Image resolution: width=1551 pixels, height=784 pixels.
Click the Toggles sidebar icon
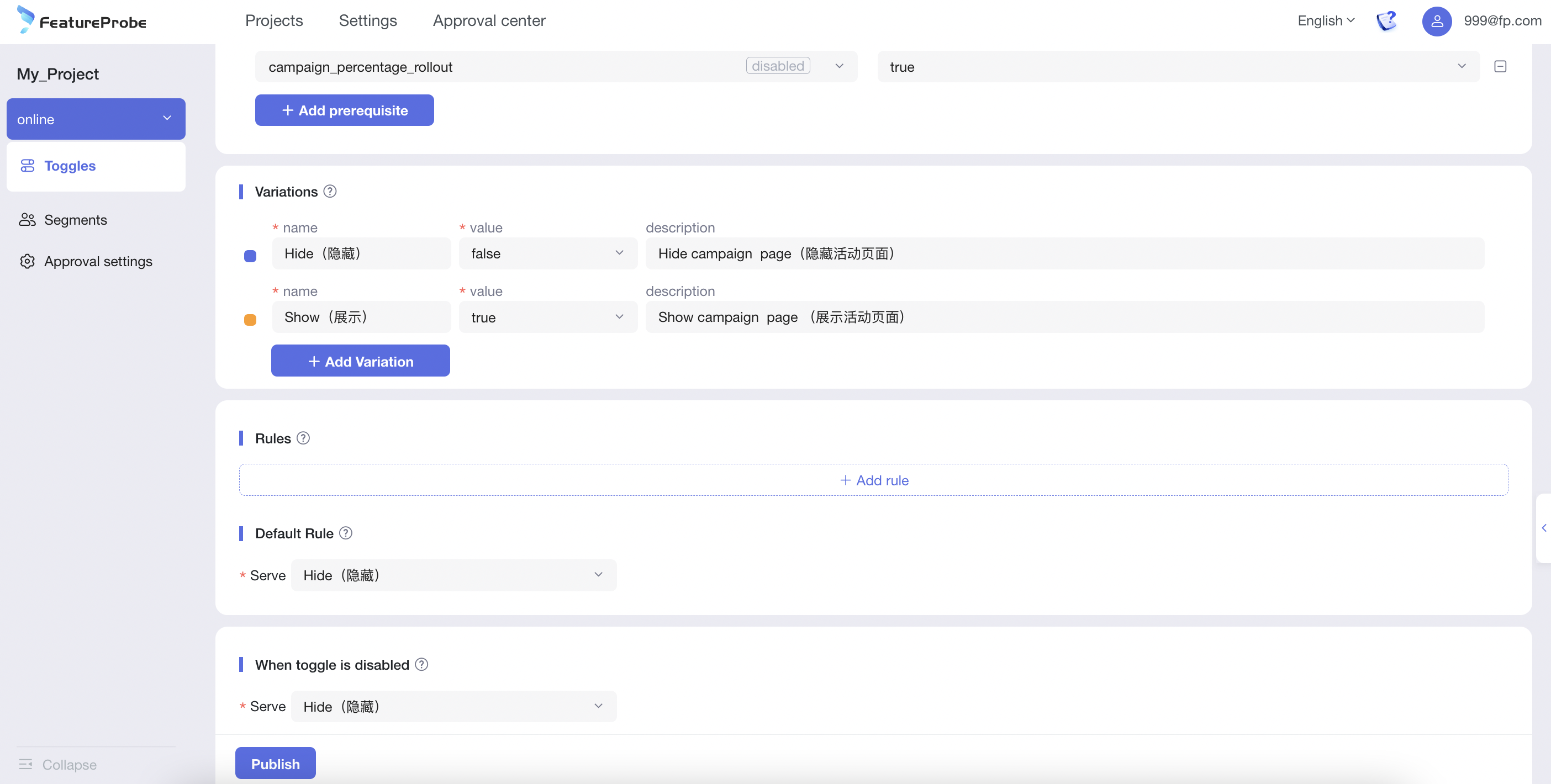(x=28, y=165)
